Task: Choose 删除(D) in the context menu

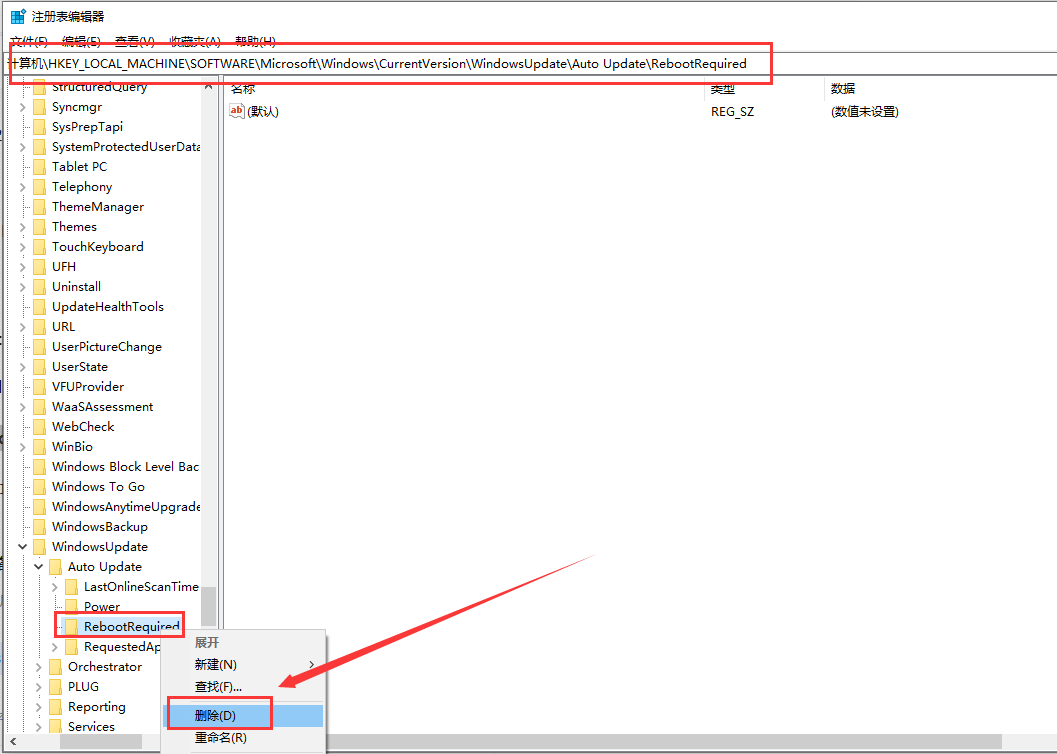Action: 243,716
